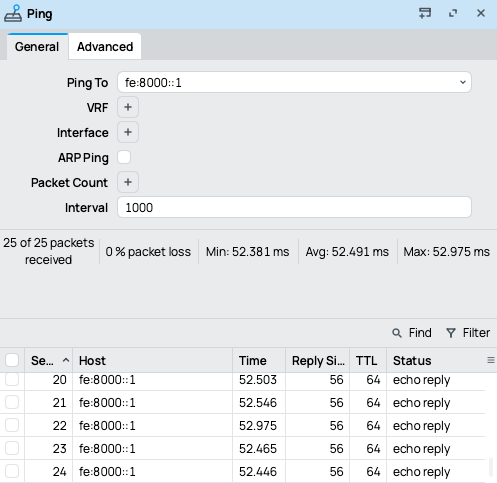Check the checkbox for sequence 23 row

(x=12, y=448)
